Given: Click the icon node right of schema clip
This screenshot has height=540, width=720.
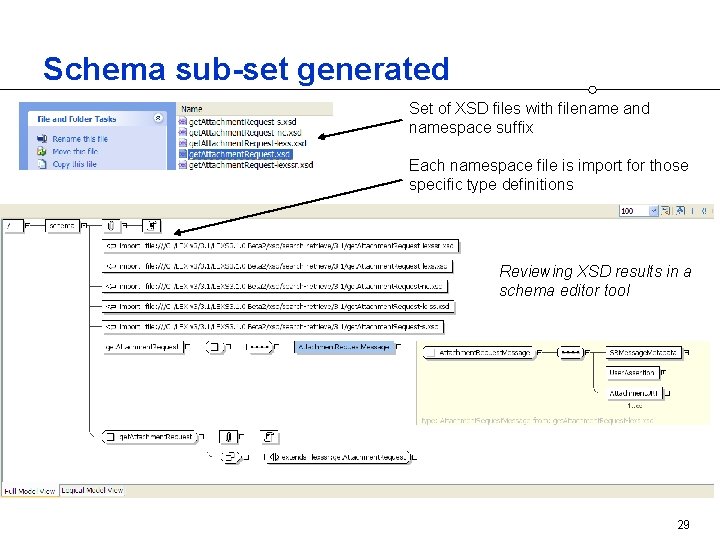Looking at the screenshot, I should click(152, 226).
